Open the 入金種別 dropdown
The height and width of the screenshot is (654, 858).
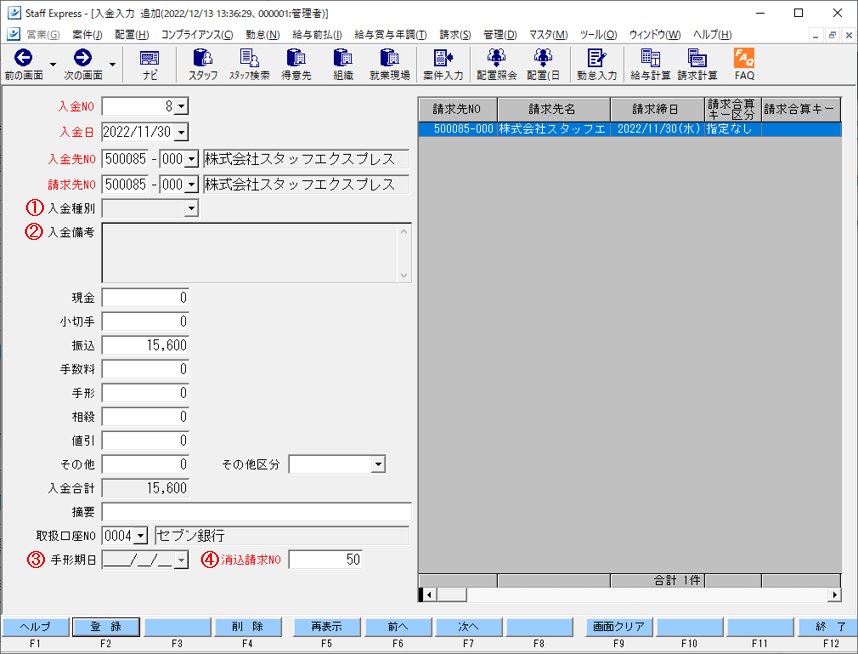pyautogui.click(x=191, y=209)
